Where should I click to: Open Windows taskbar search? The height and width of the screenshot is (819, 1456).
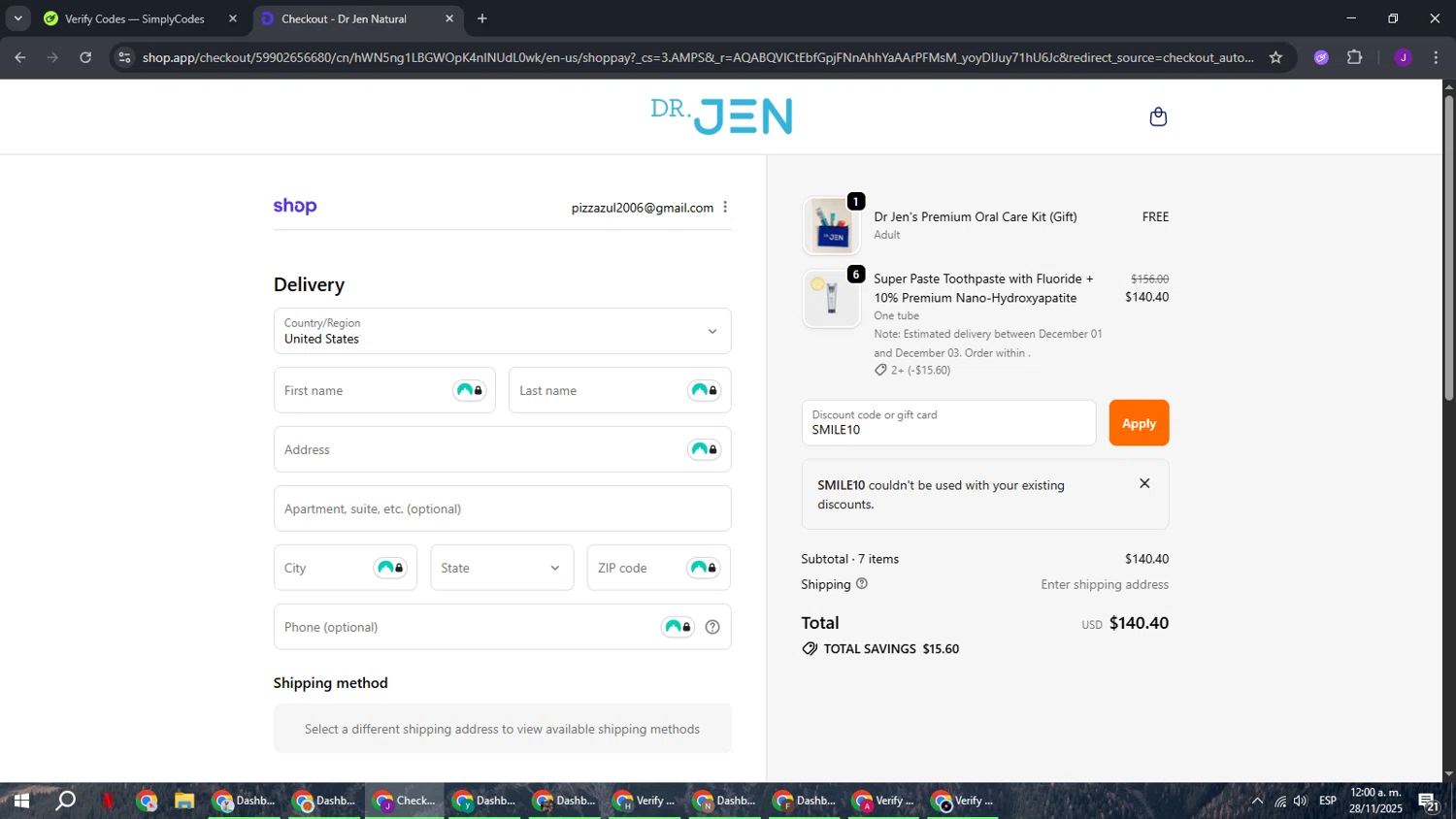pos(65,801)
